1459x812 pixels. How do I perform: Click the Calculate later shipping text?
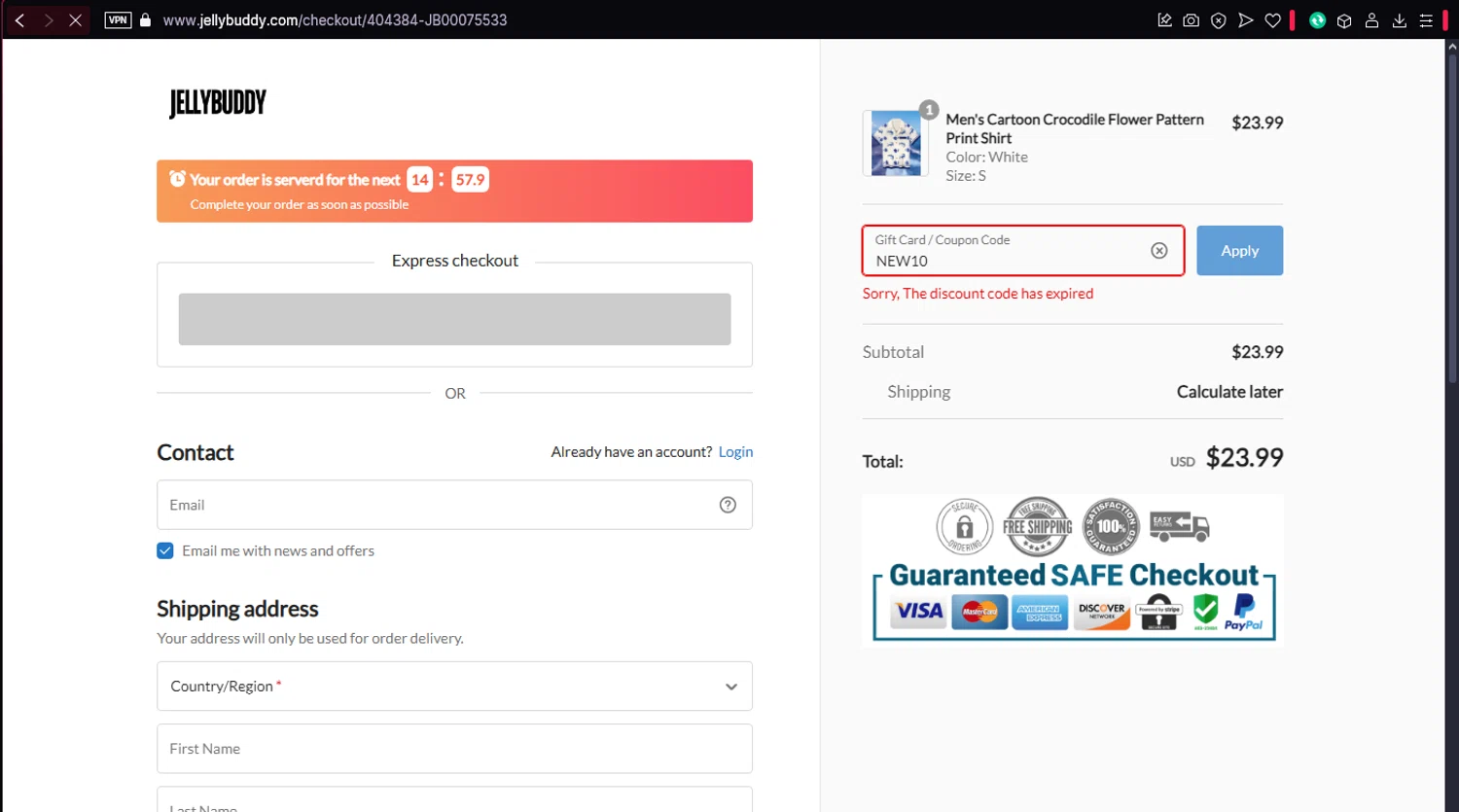[1229, 392]
